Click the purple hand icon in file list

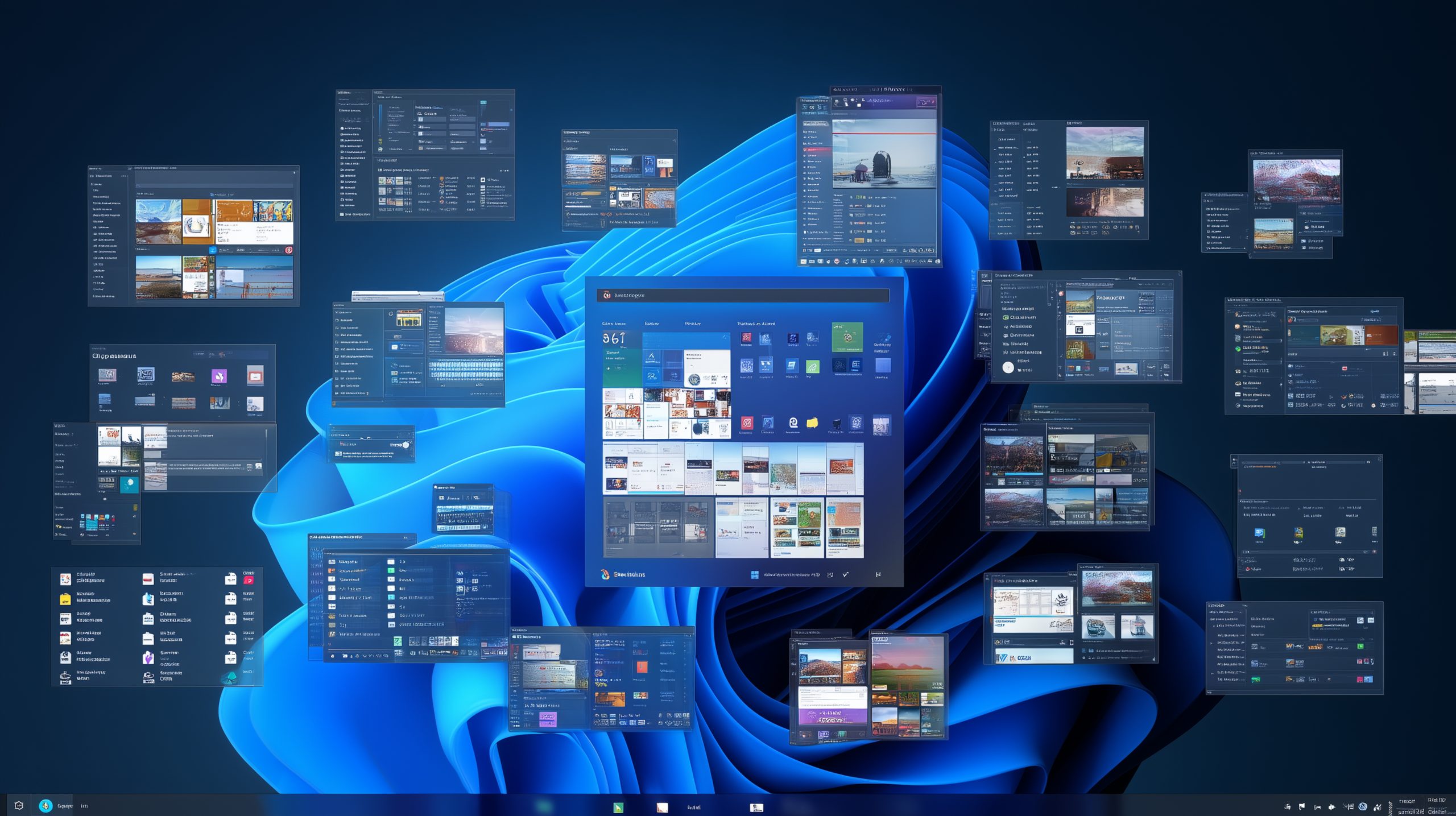pyautogui.click(x=148, y=658)
